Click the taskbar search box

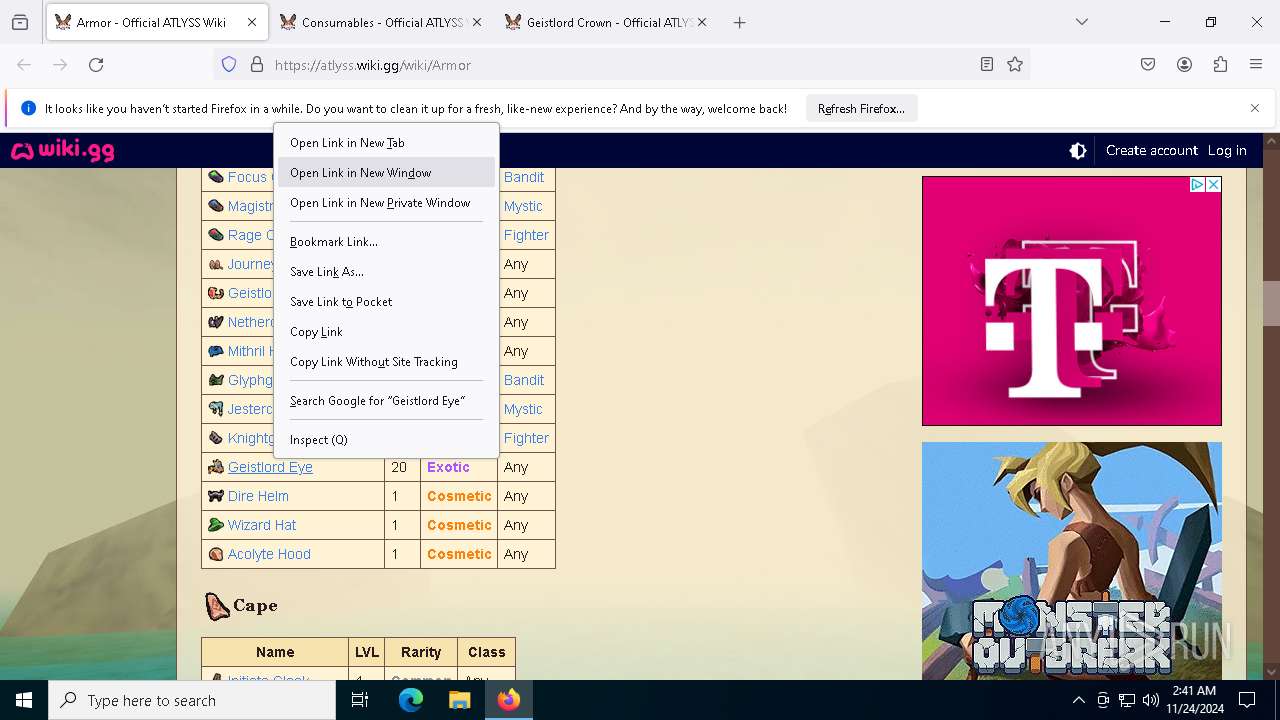click(192, 700)
